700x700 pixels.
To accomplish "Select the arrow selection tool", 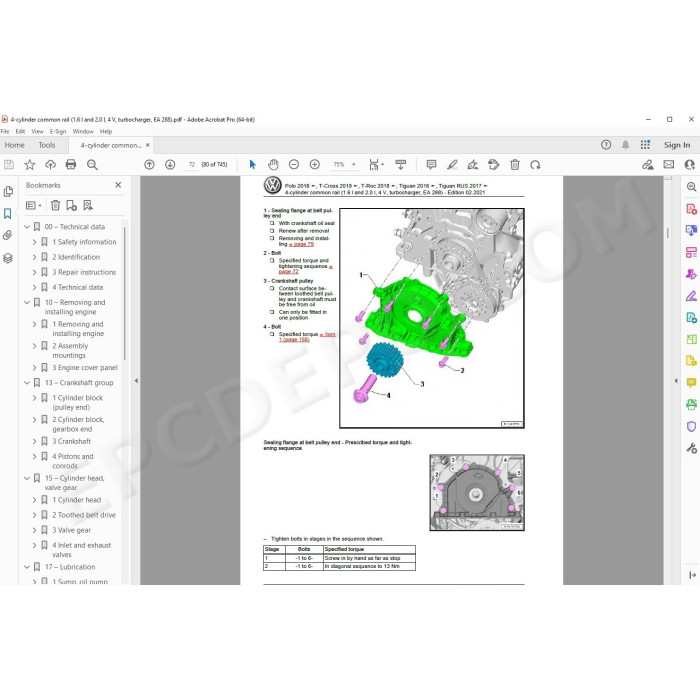I will 252,165.
